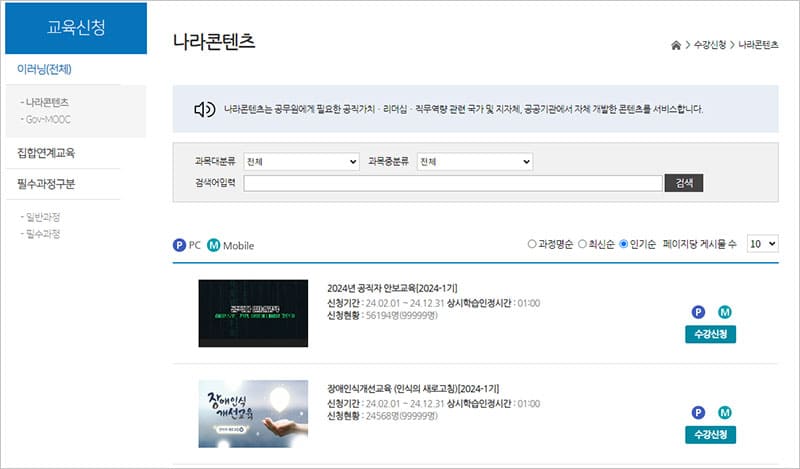
Task: Click 수강신청 button for 공직자 안보교육
Action: tap(710, 335)
